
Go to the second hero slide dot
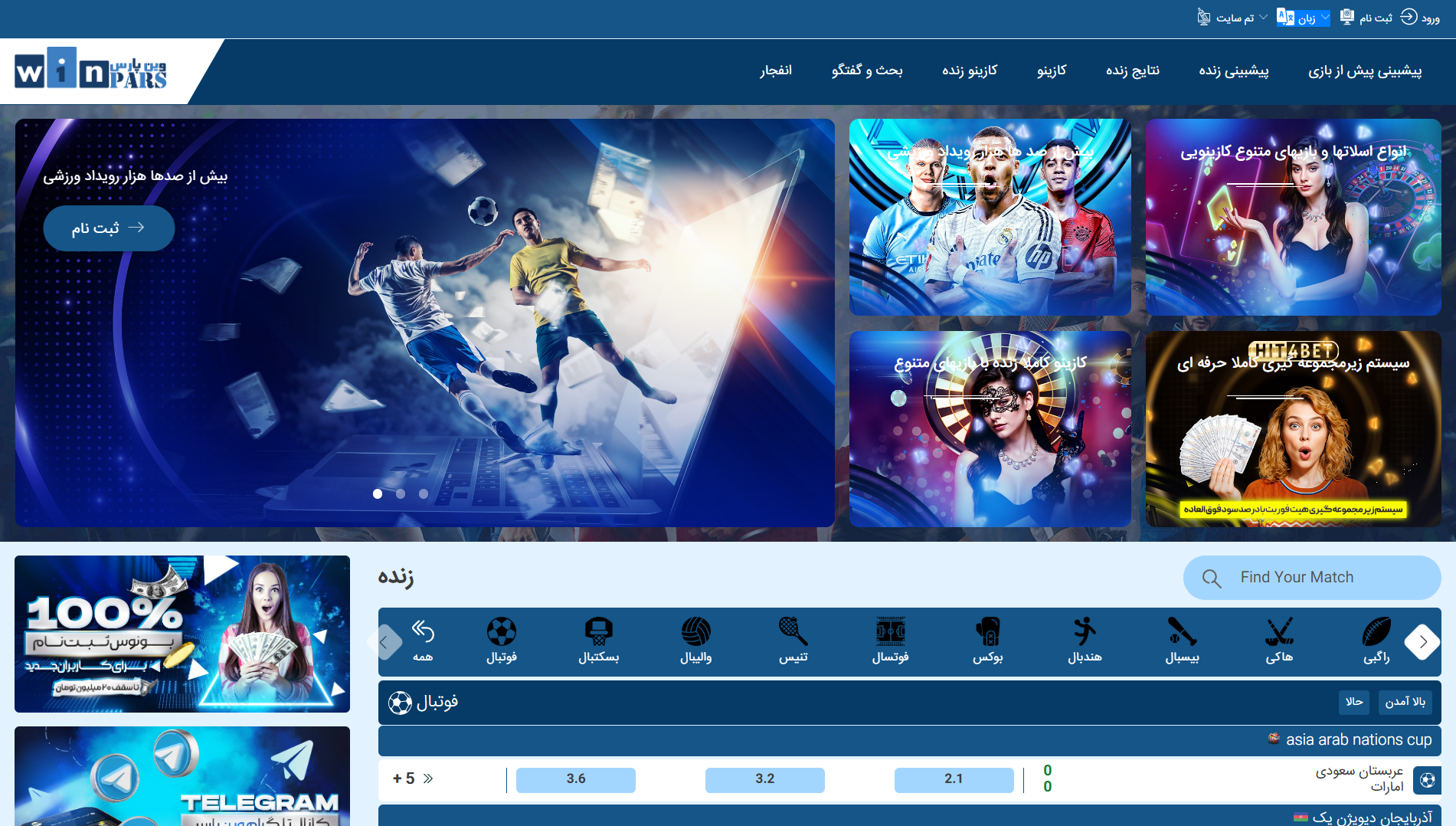pyautogui.click(x=401, y=494)
